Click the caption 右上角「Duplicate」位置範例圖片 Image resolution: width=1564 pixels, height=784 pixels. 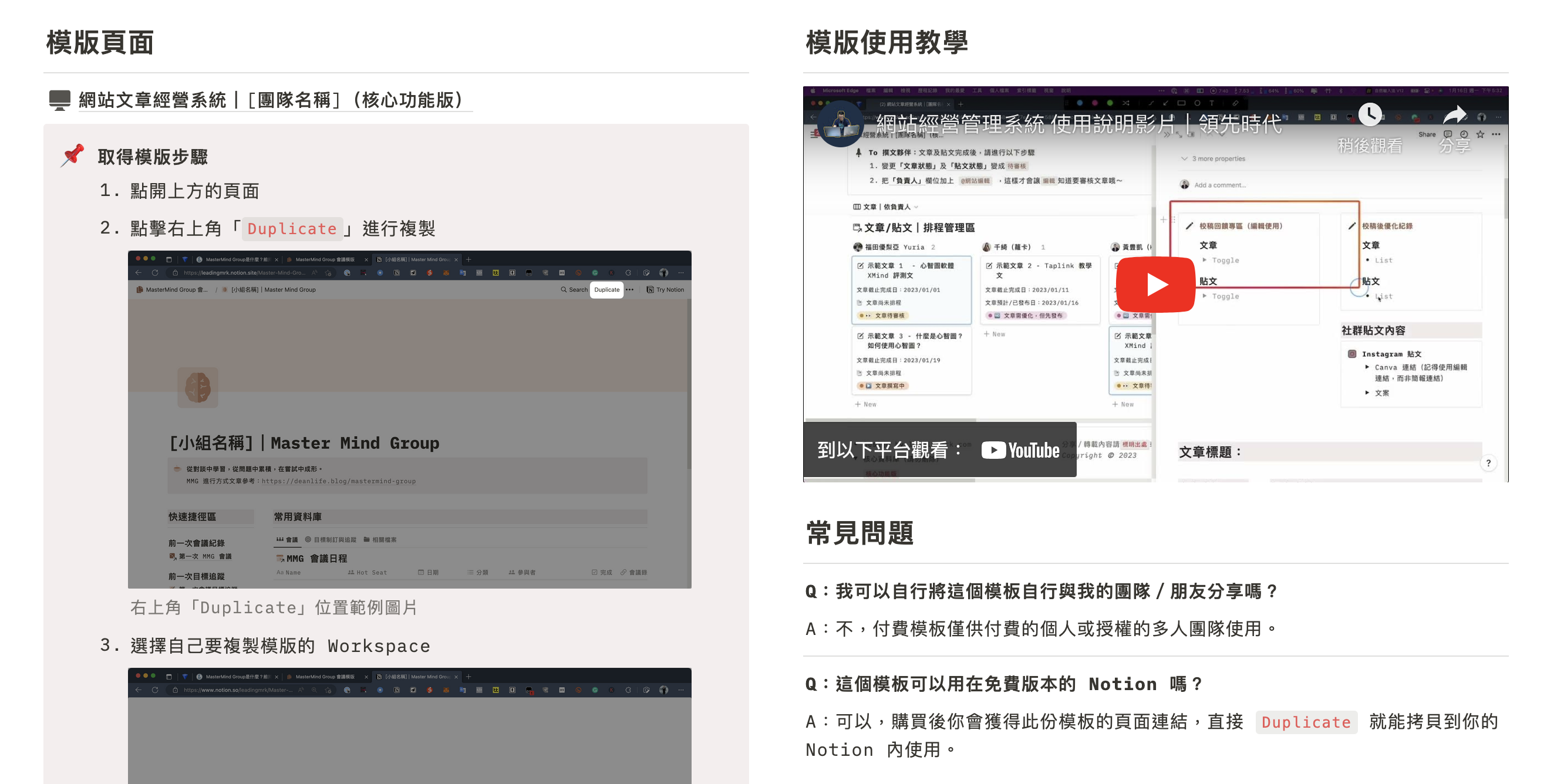[274, 607]
